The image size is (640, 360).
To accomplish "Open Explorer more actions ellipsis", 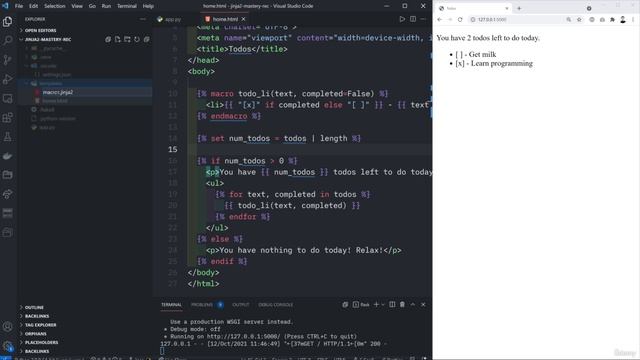I will [142, 19].
